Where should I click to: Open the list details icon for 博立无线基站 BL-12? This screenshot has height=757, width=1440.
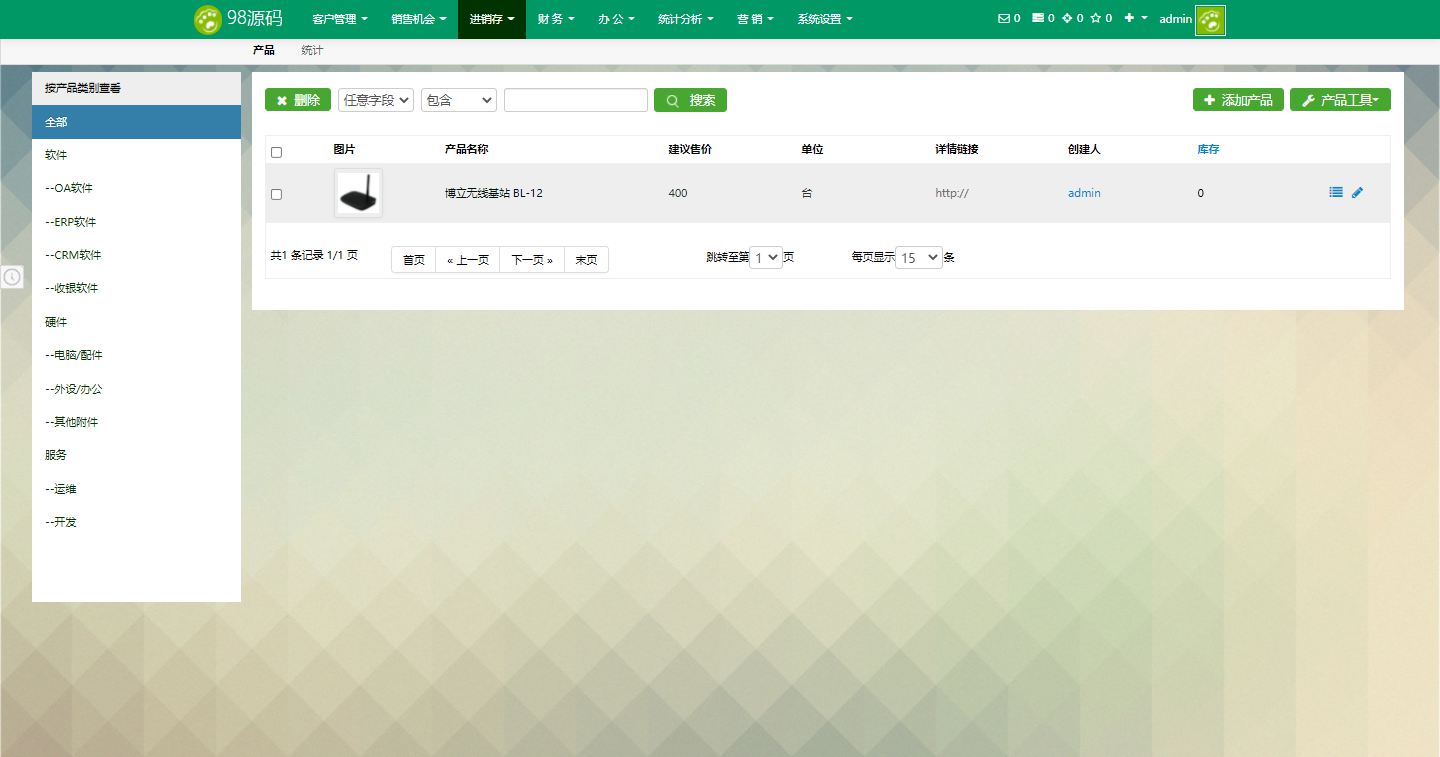1335,192
